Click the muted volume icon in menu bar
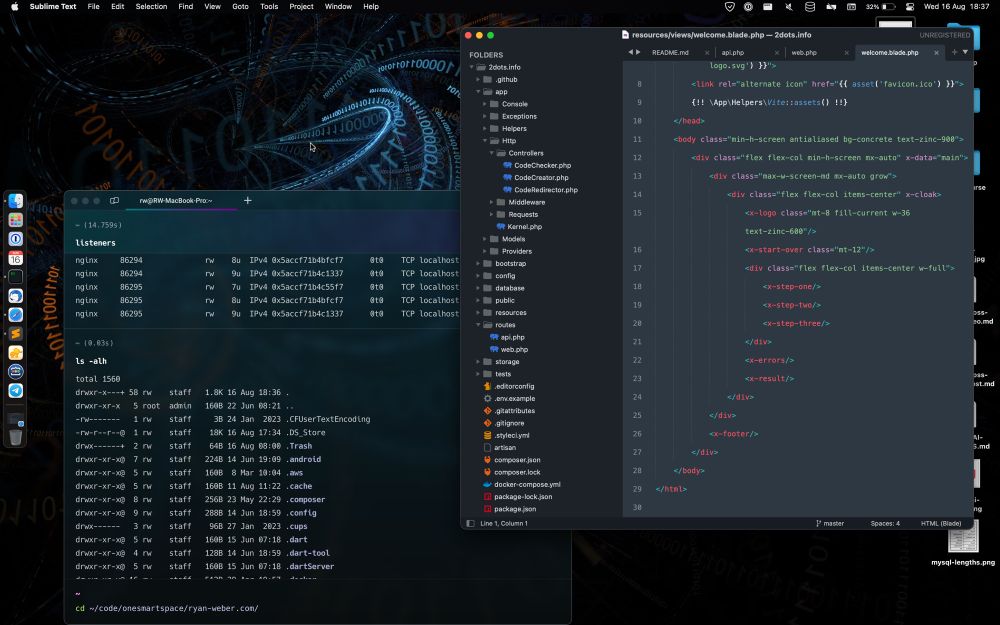Screen dimensions: 1000x625 789,6
